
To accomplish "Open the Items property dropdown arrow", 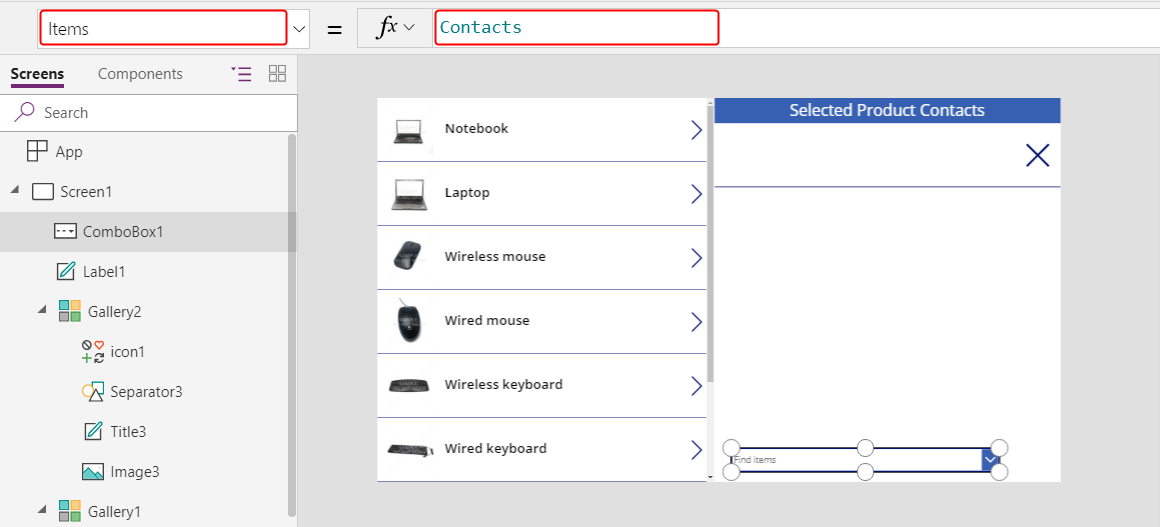I will click(299, 29).
